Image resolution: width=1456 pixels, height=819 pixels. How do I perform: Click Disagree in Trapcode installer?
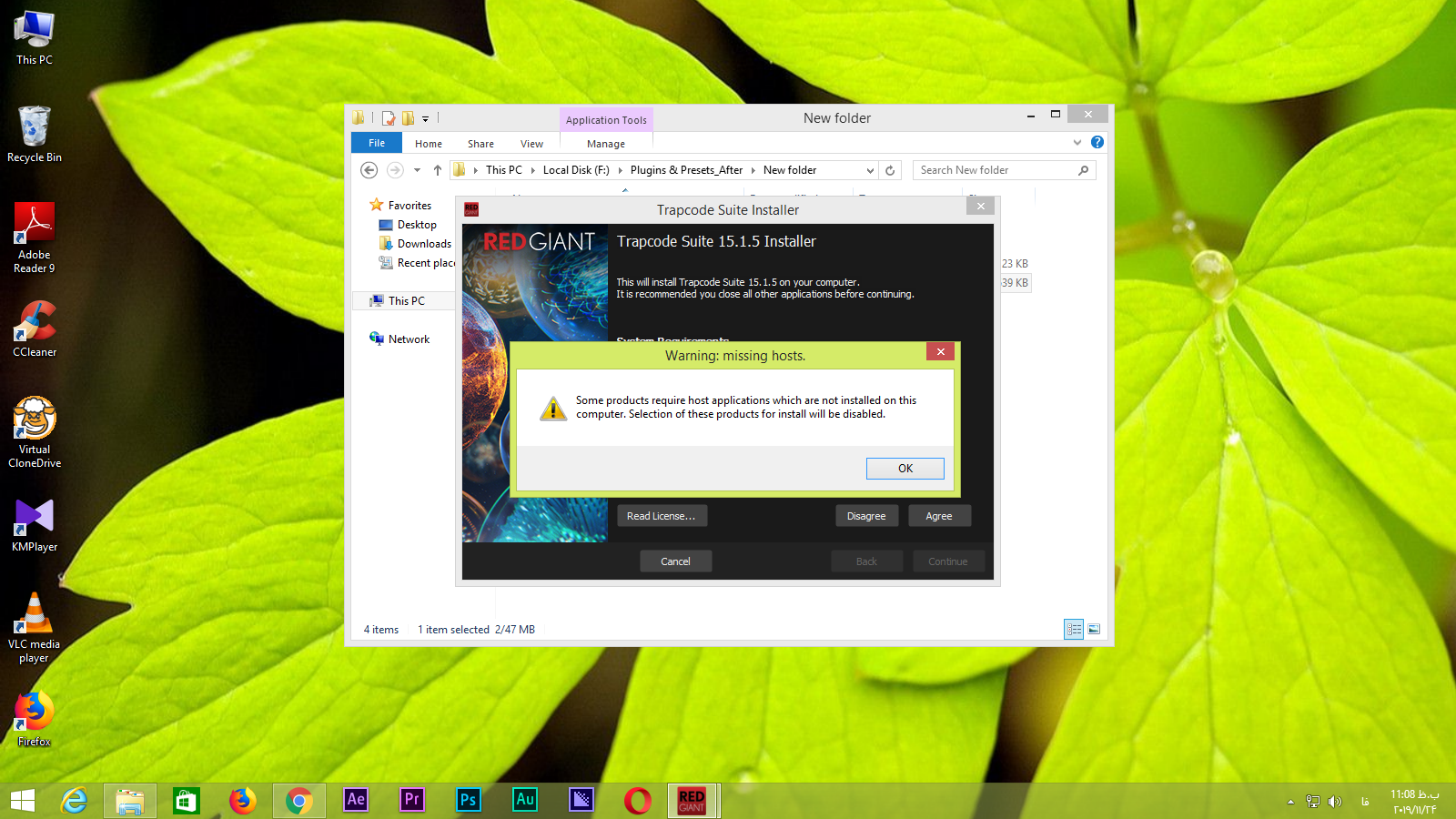866,516
